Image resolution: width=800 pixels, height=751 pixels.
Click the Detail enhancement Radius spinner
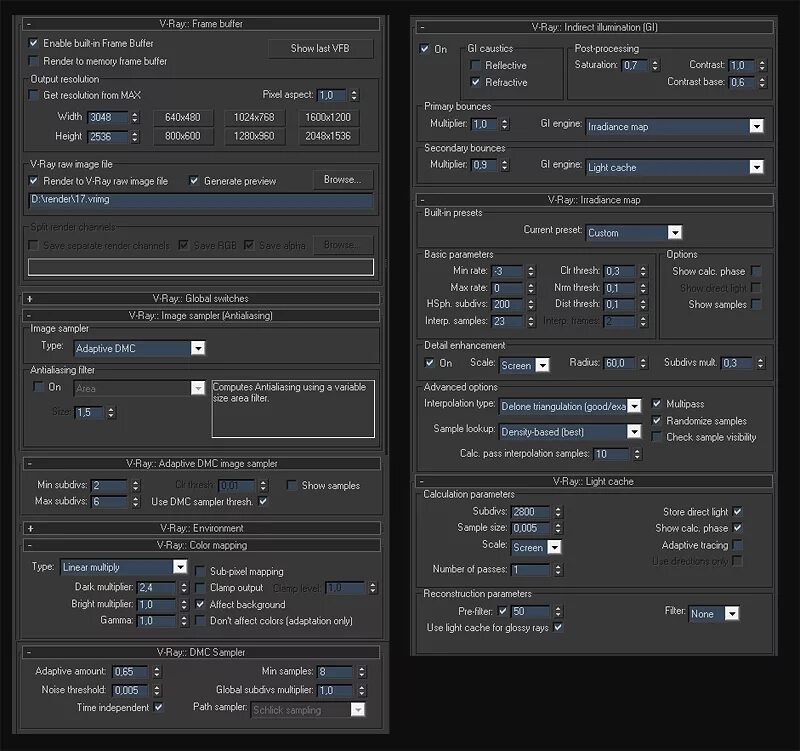(x=643, y=363)
